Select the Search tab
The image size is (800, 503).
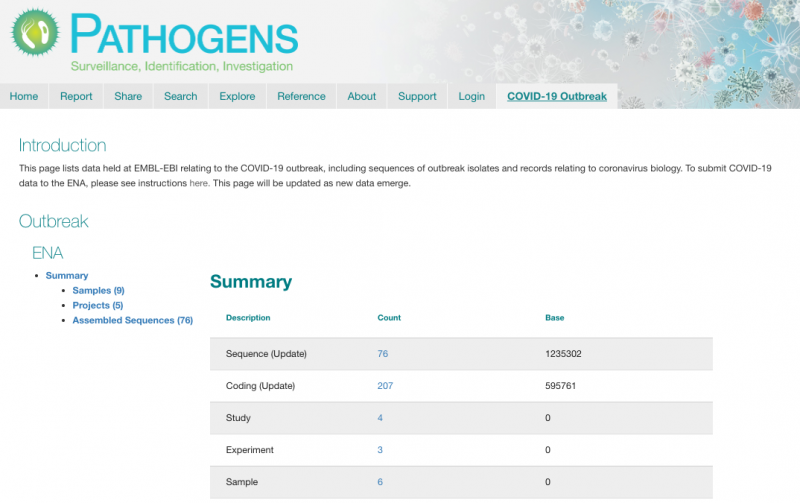pos(181,96)
